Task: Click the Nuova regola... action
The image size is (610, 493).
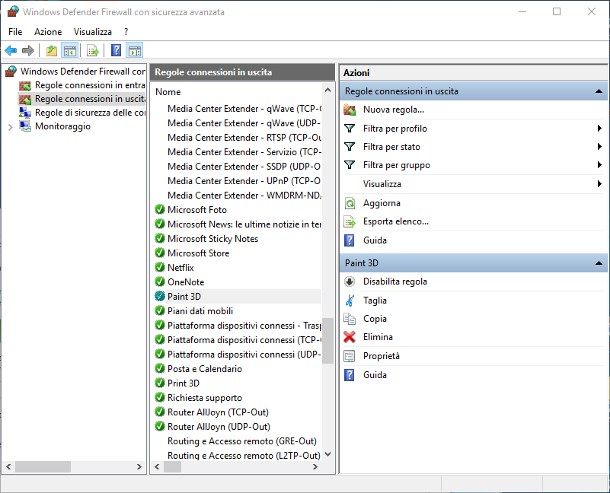Action: pos(394,110)
